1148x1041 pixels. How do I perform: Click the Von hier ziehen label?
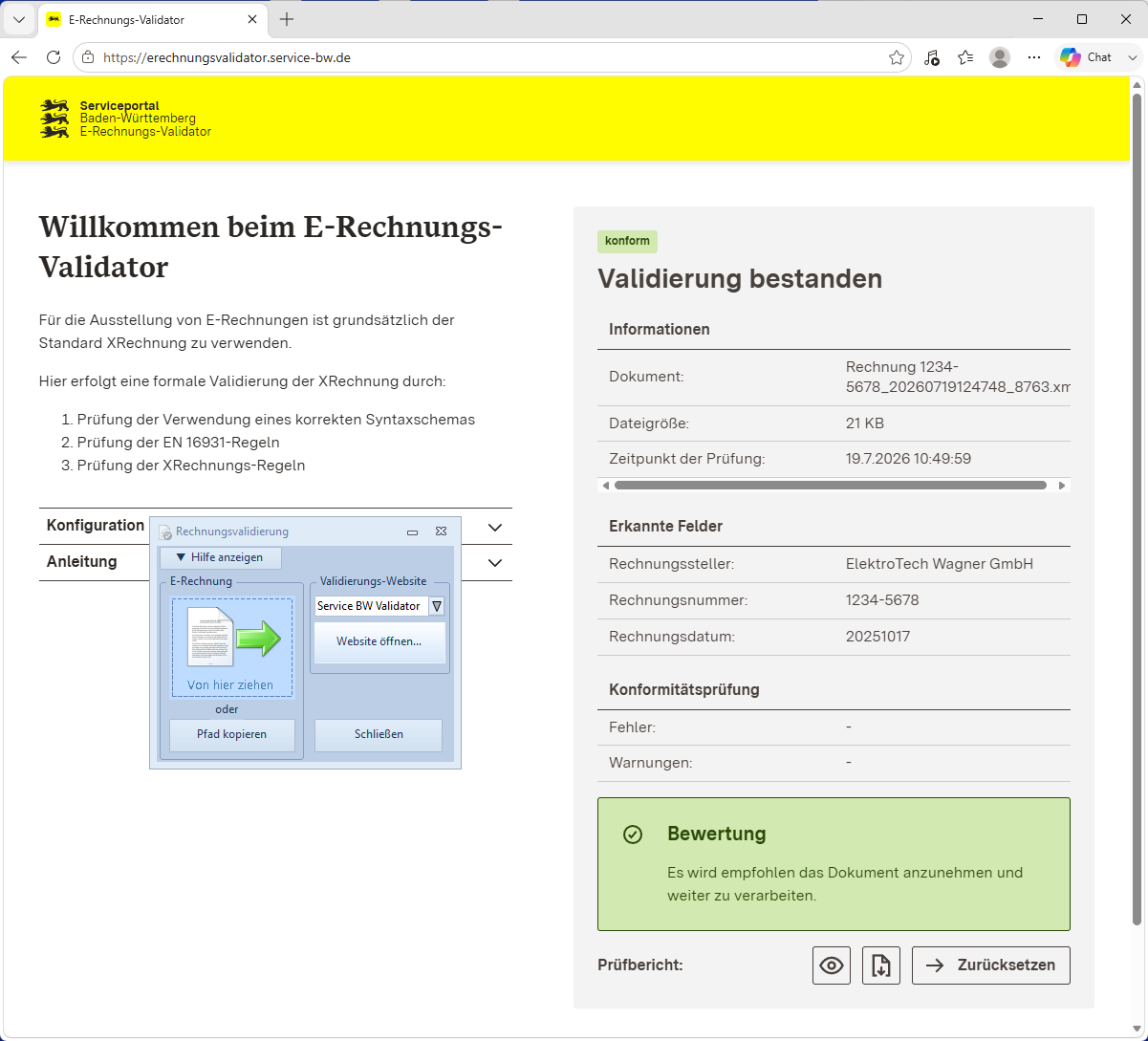(x=230, y=685)
